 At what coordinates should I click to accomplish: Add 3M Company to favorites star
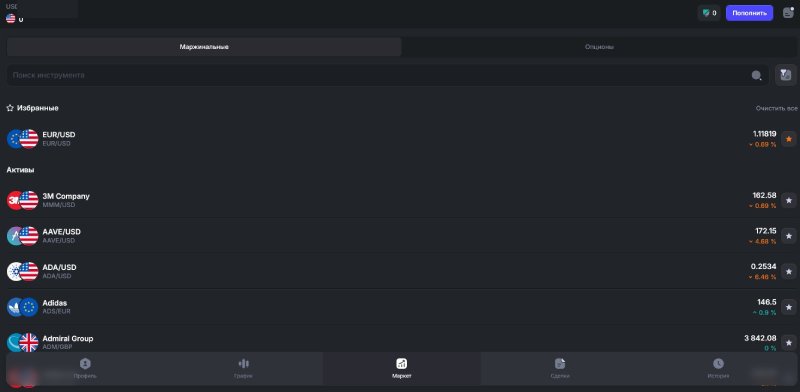pos(789,200)
